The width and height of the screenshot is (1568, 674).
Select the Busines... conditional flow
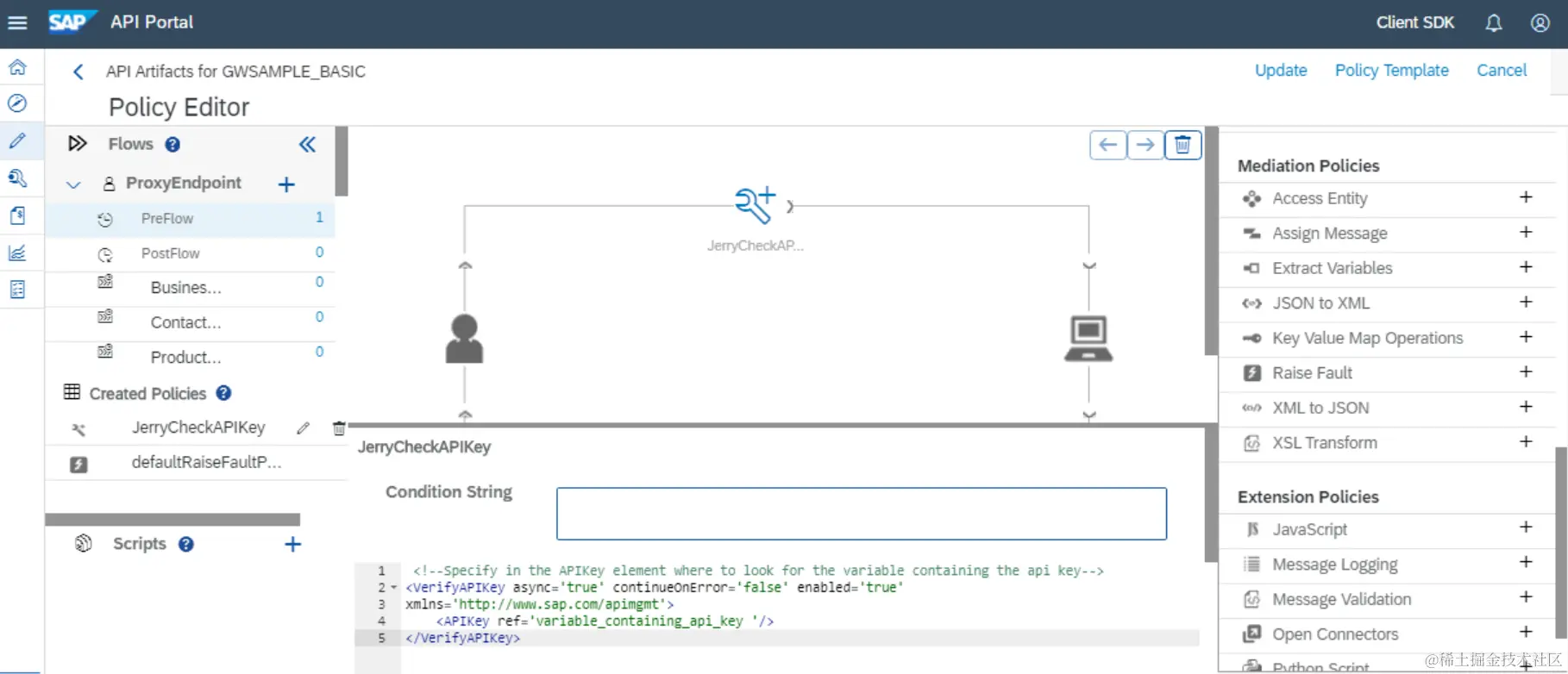click(x=190, y=288)
